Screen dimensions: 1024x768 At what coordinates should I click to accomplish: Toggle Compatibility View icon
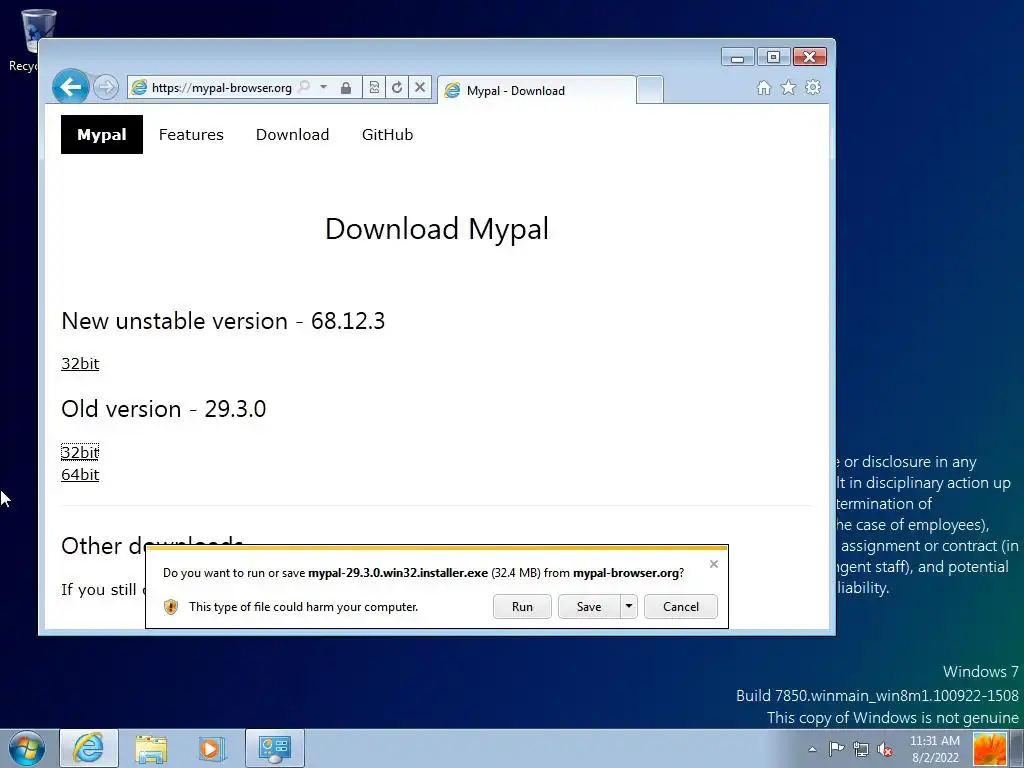tap(374, 88)
